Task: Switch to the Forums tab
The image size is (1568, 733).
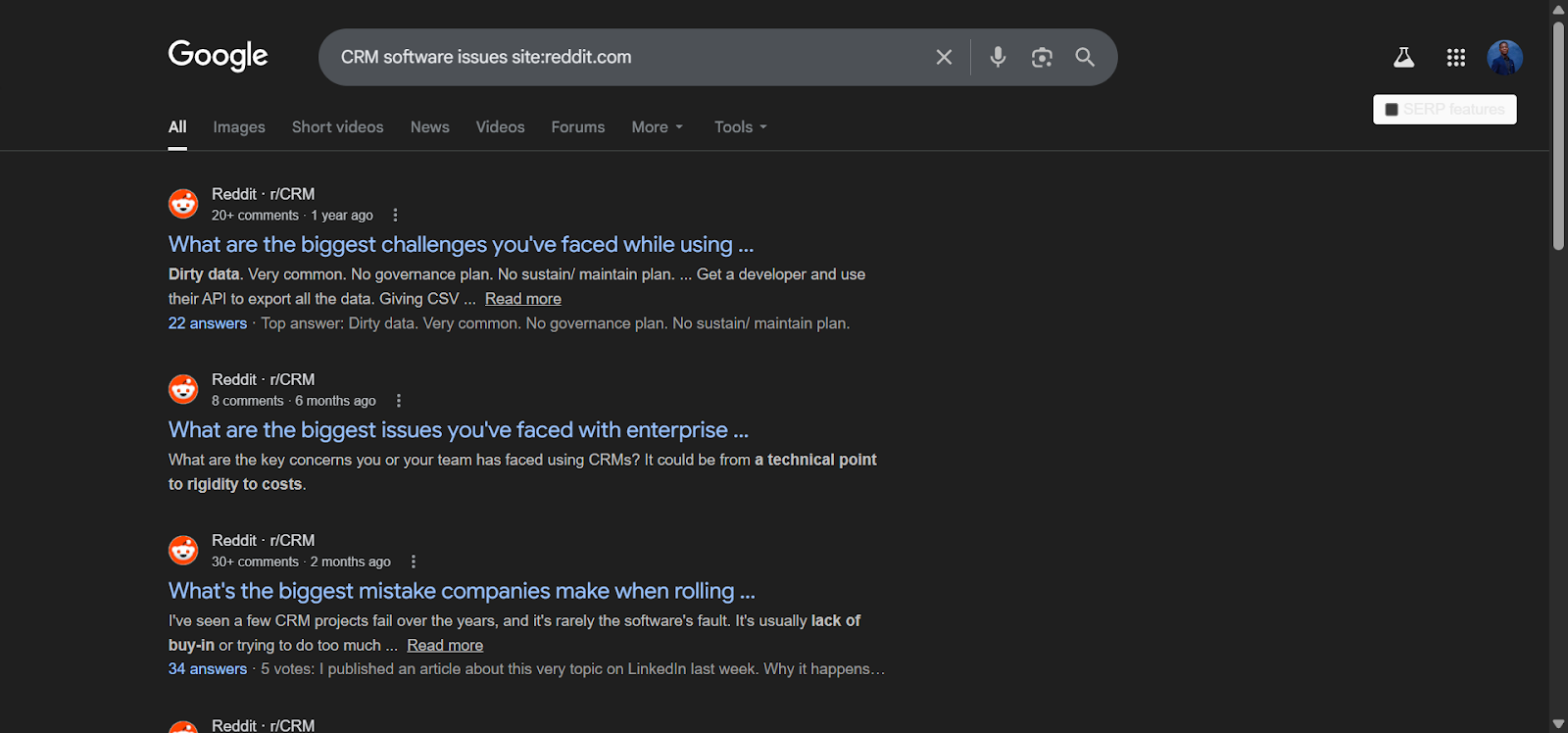Action: tap(578, 127)
